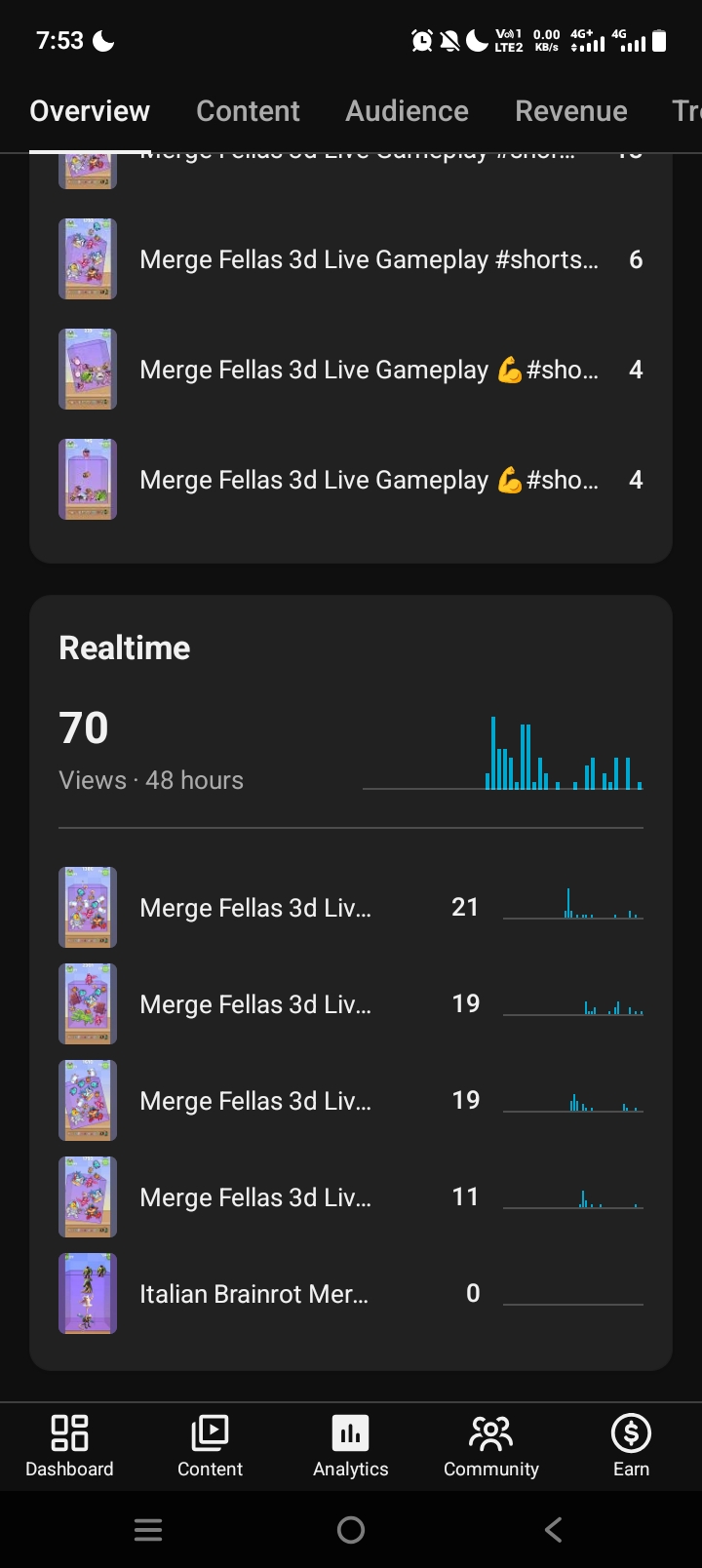Tap thumbnail of the 21-view realtime video
Image resolution: width=702 pixels, height=1568 pixels.
click(x=88, y=907)
